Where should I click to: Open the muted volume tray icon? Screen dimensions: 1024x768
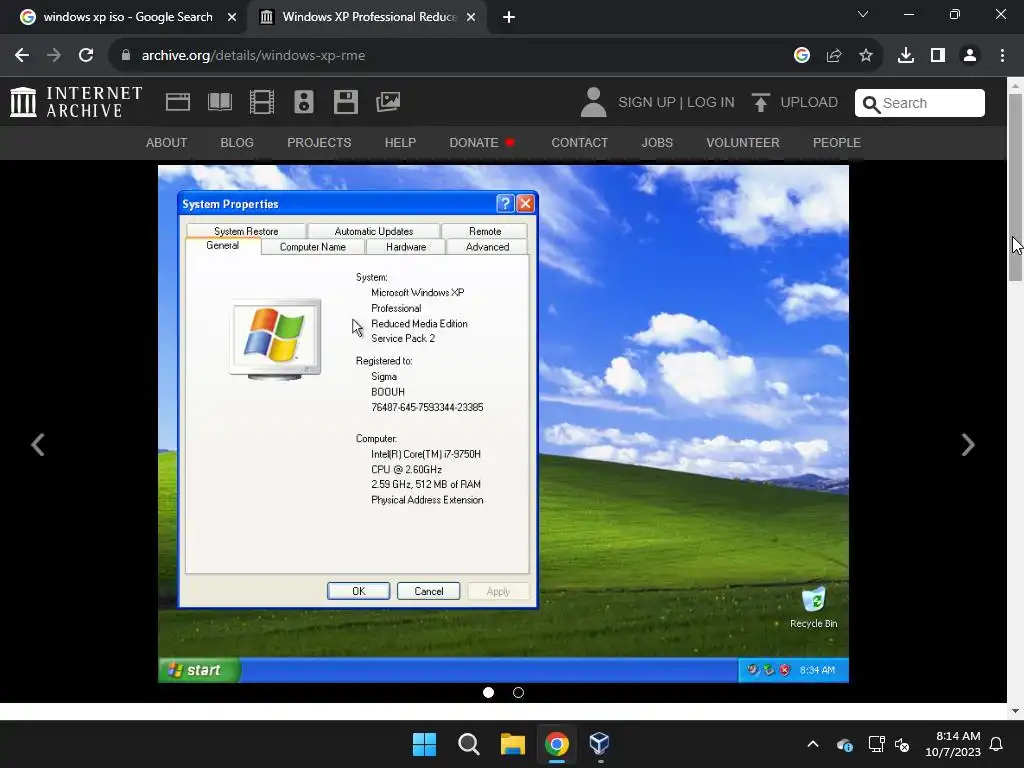tap(903, 744)
